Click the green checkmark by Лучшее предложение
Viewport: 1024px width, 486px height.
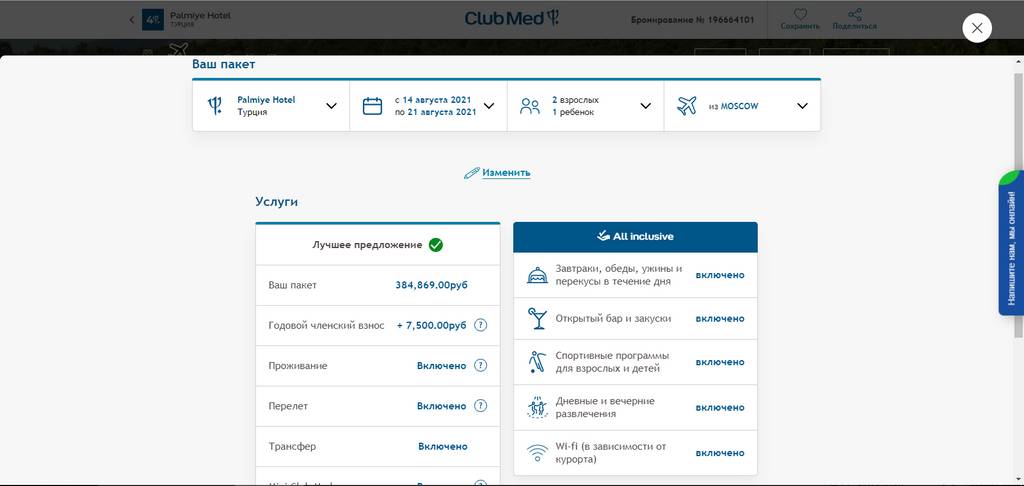point(436,245)
